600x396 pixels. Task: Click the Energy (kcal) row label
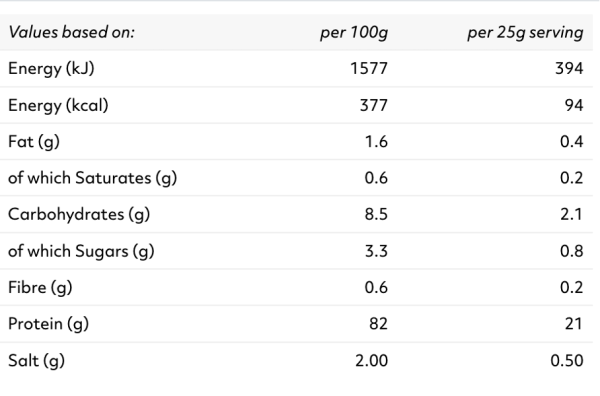[x=58, y=105]
